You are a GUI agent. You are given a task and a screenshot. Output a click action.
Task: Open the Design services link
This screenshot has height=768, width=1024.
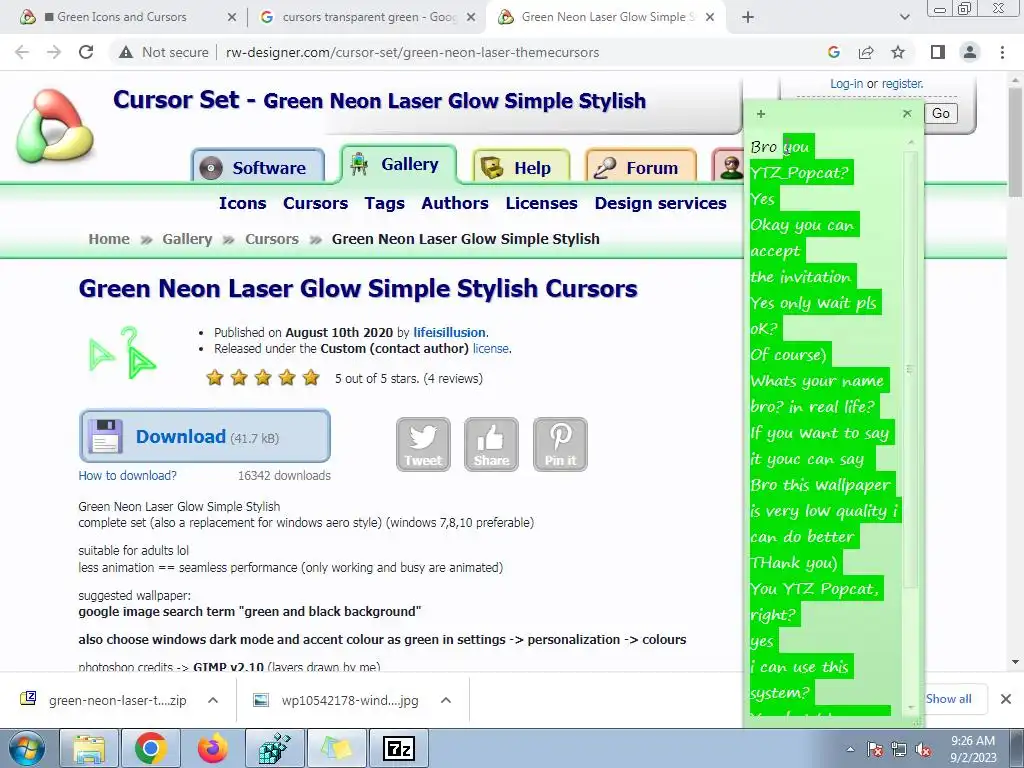pyautogui.click(x=660, y=203)
